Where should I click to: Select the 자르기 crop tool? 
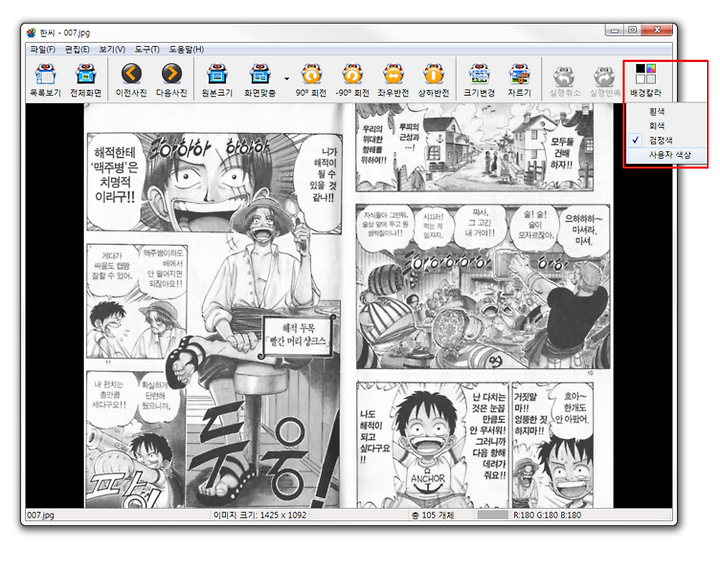click(519, 80)
